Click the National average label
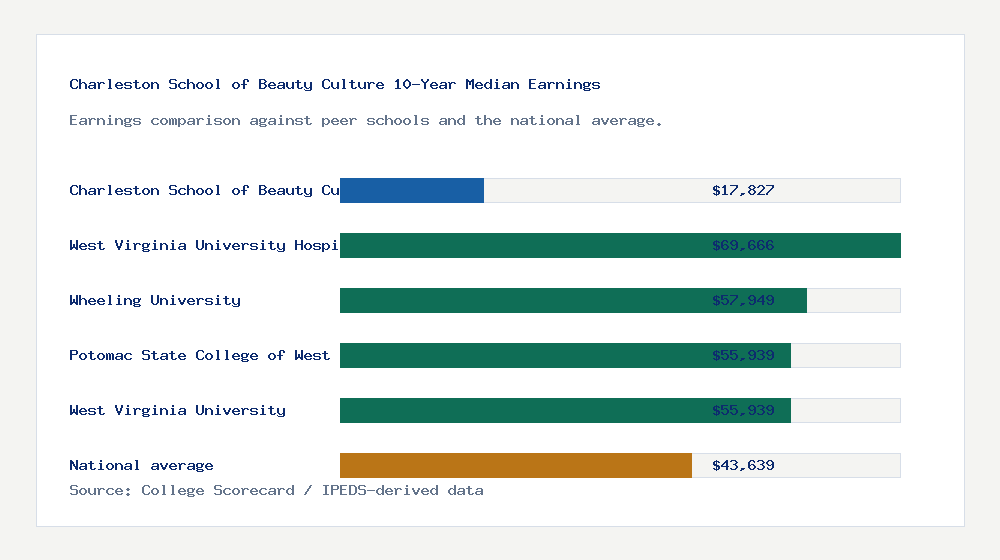 [141, 466]
